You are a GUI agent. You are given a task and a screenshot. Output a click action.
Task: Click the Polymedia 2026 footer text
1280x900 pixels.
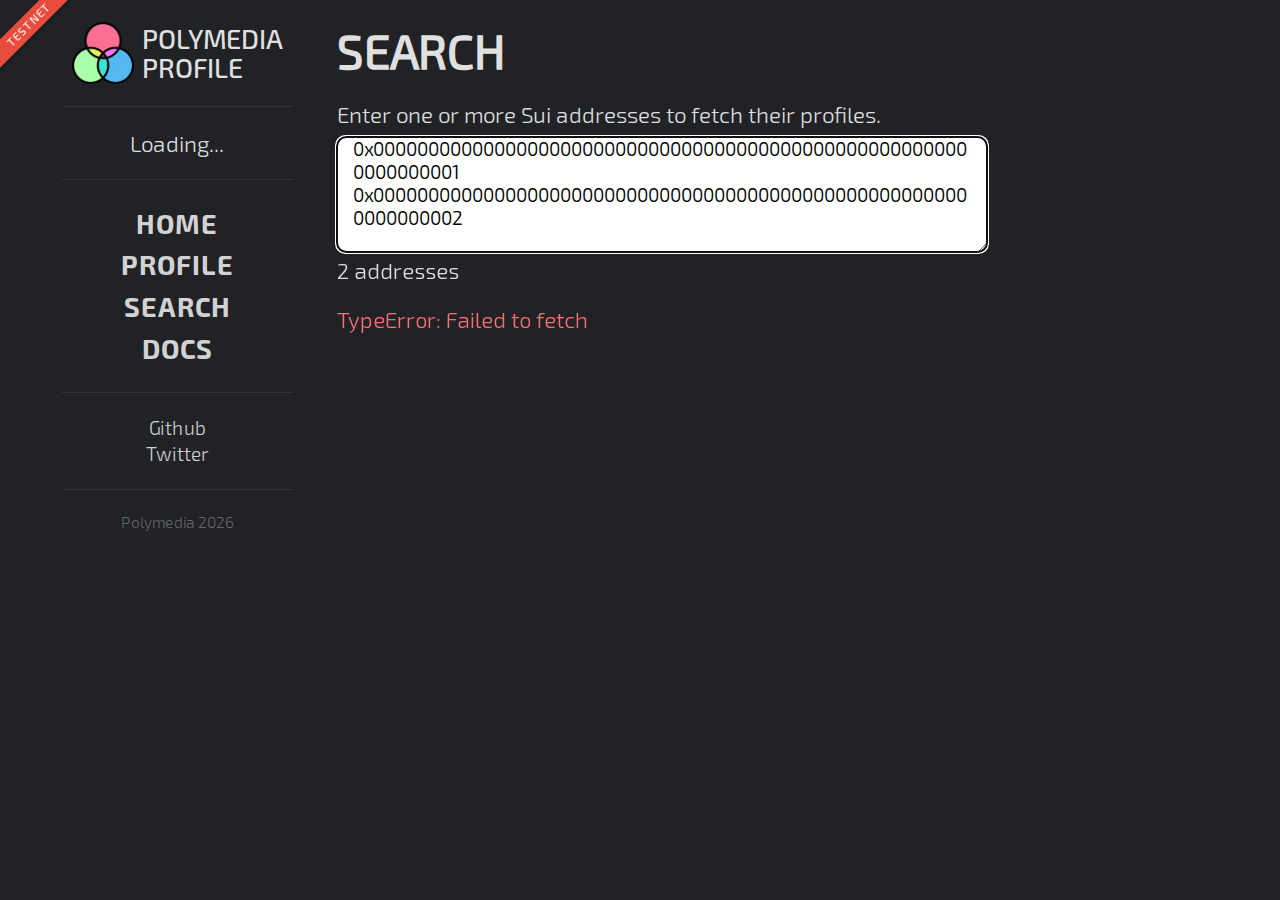coord(177,522)
